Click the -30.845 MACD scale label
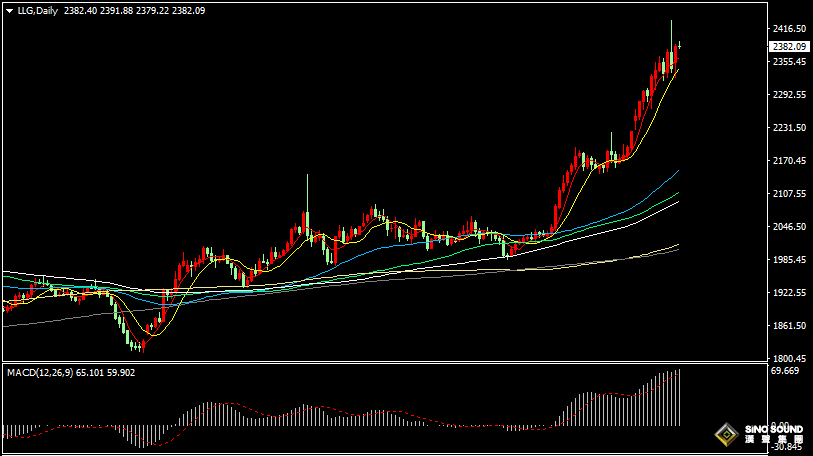This screenshot has width=813, height=456. (786, 447)
